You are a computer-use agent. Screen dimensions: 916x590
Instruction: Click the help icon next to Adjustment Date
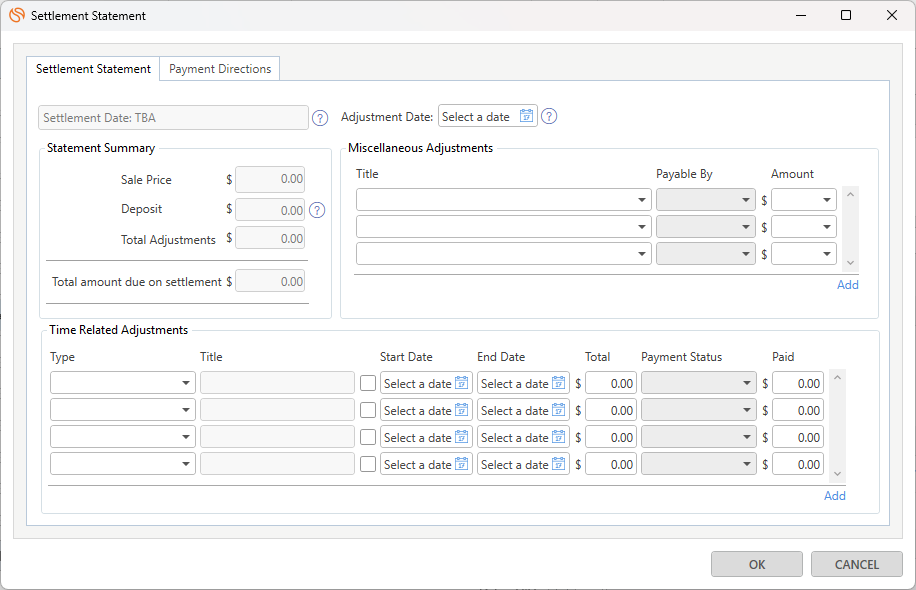pyautogui.click(x=549, y=117)
